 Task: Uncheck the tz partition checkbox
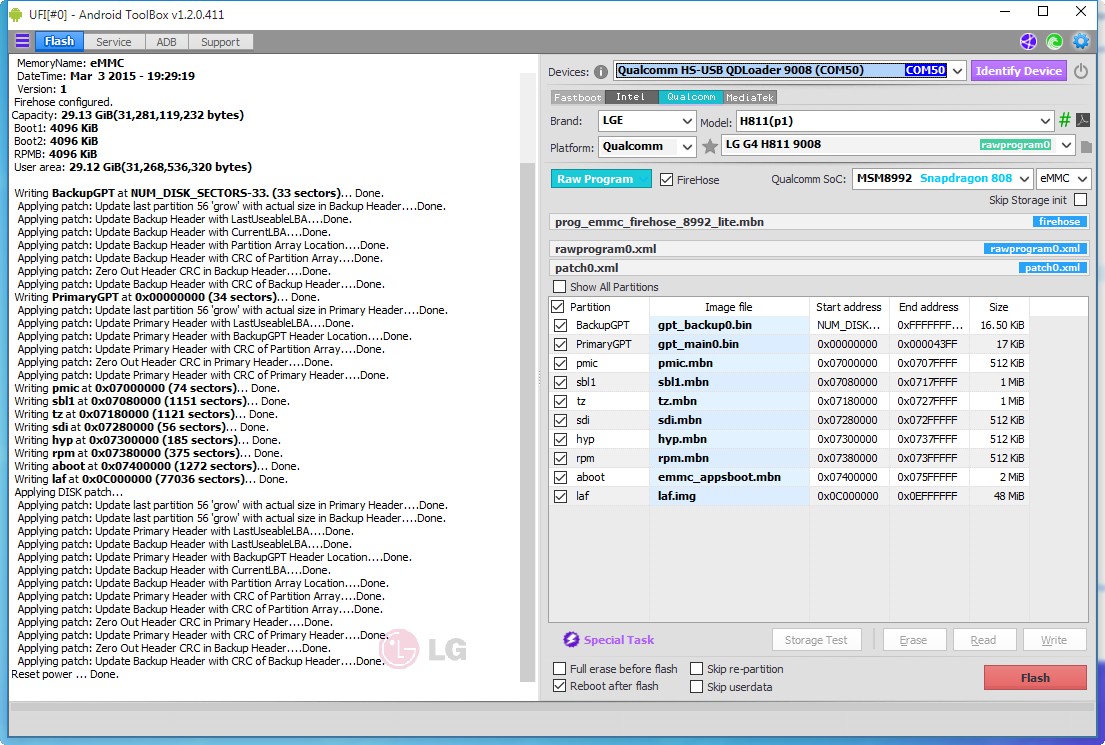click(x=560, y=401)
